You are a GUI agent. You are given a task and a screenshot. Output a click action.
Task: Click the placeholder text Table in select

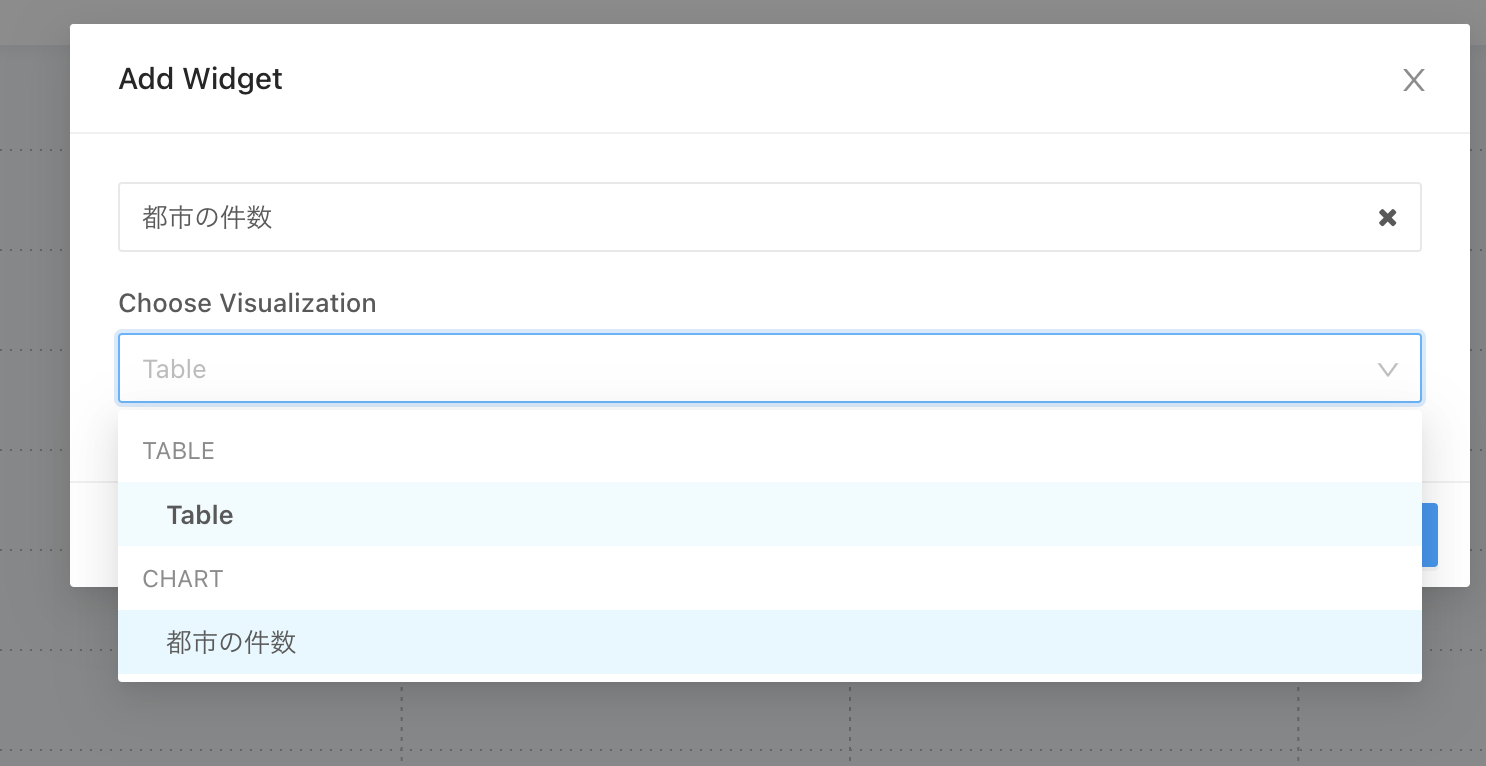click(x=175, y=369)
